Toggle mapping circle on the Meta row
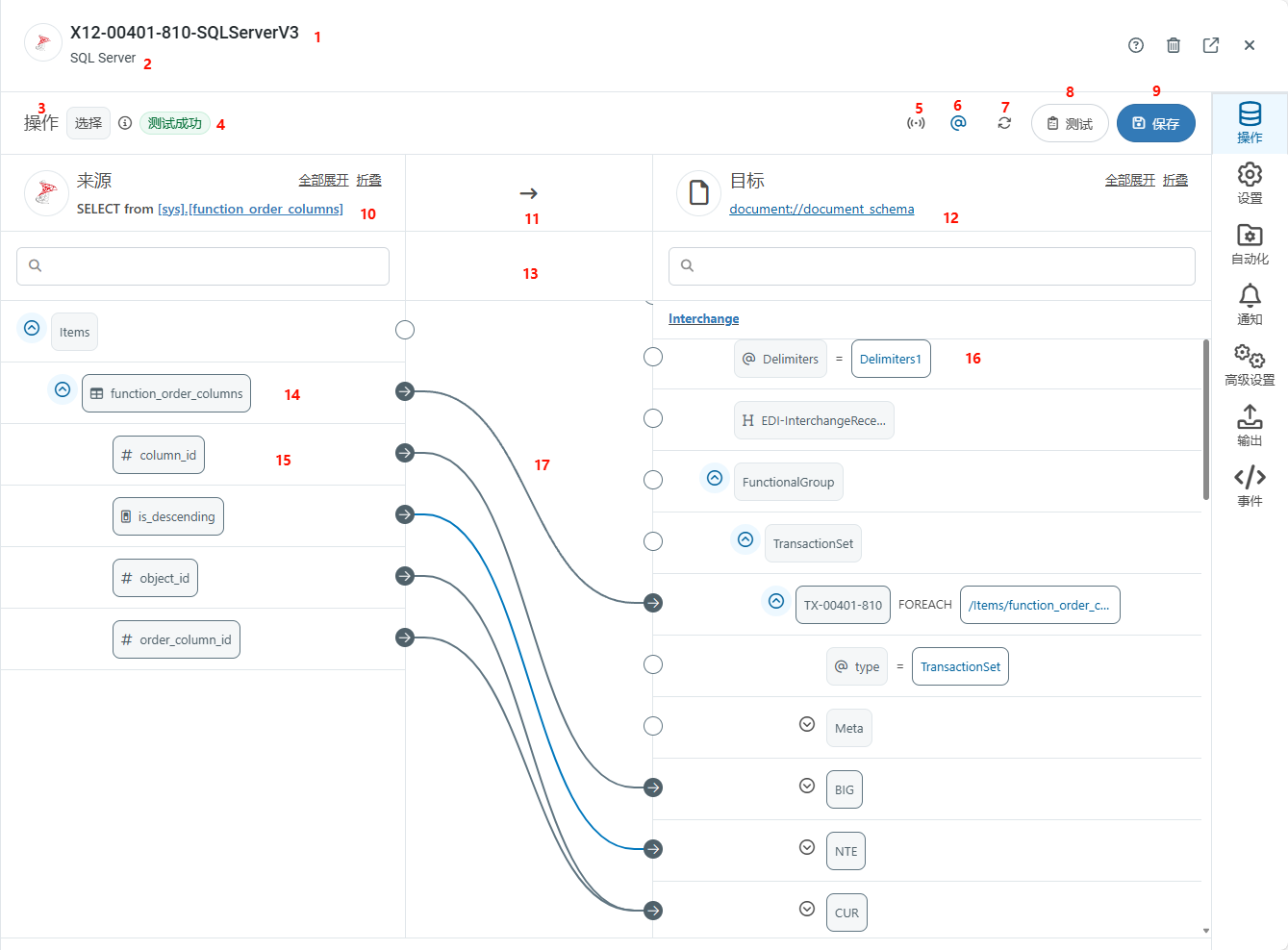 pyautogui.click(x=653, y=726)
